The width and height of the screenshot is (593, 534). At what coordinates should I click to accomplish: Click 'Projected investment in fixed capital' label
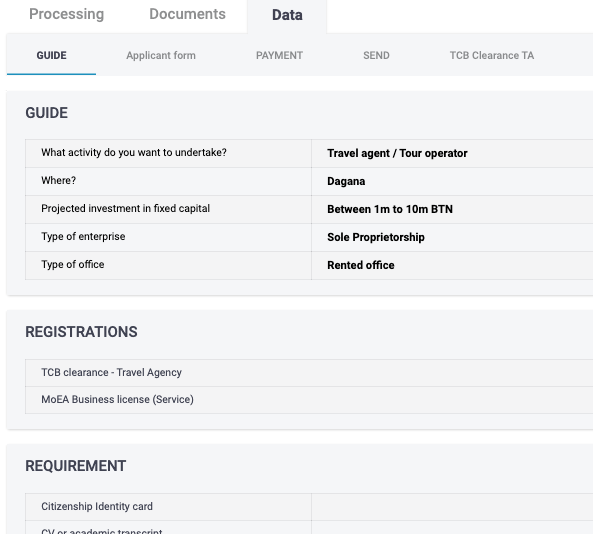(126, 208)
